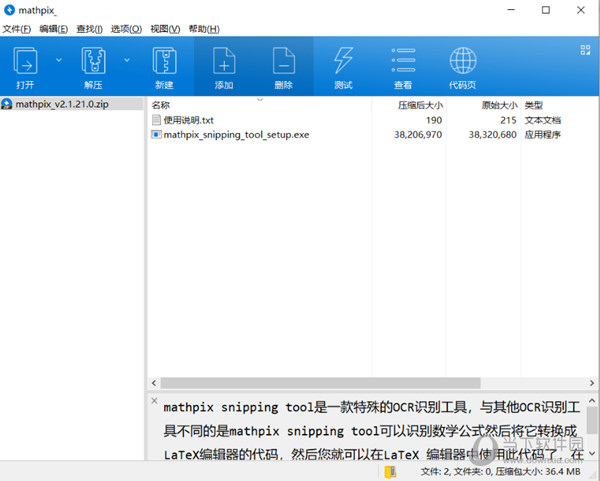Click the 打开 (Open) toolbar icon

(x=25, y=60)
